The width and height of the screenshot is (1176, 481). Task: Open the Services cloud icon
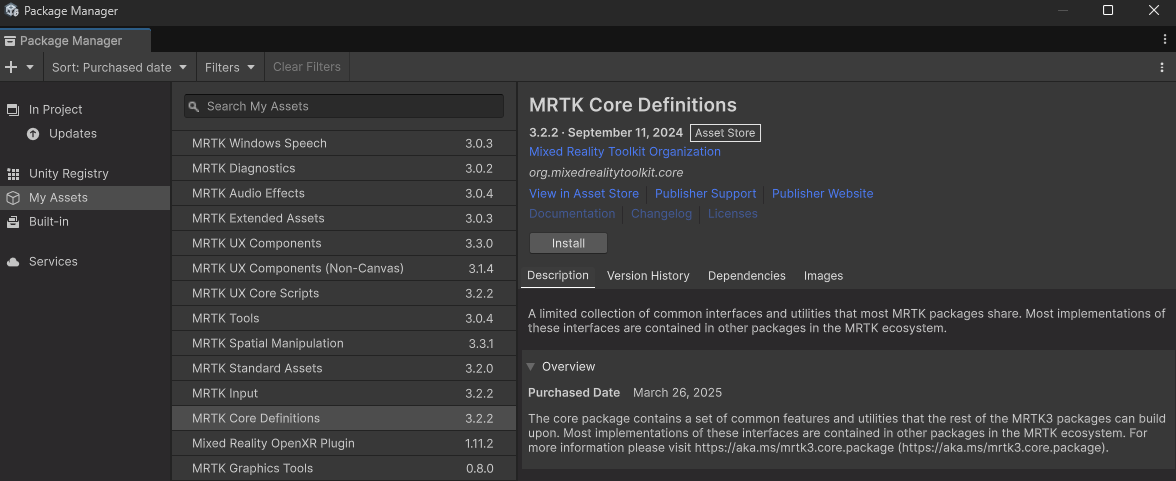[x=13, y=262]
